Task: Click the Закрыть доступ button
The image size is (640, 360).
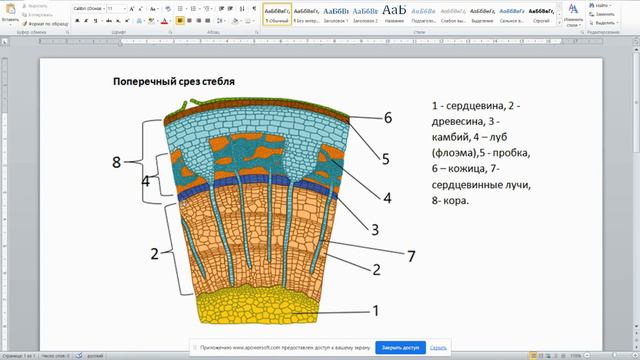Action: [x=400, y=348]
